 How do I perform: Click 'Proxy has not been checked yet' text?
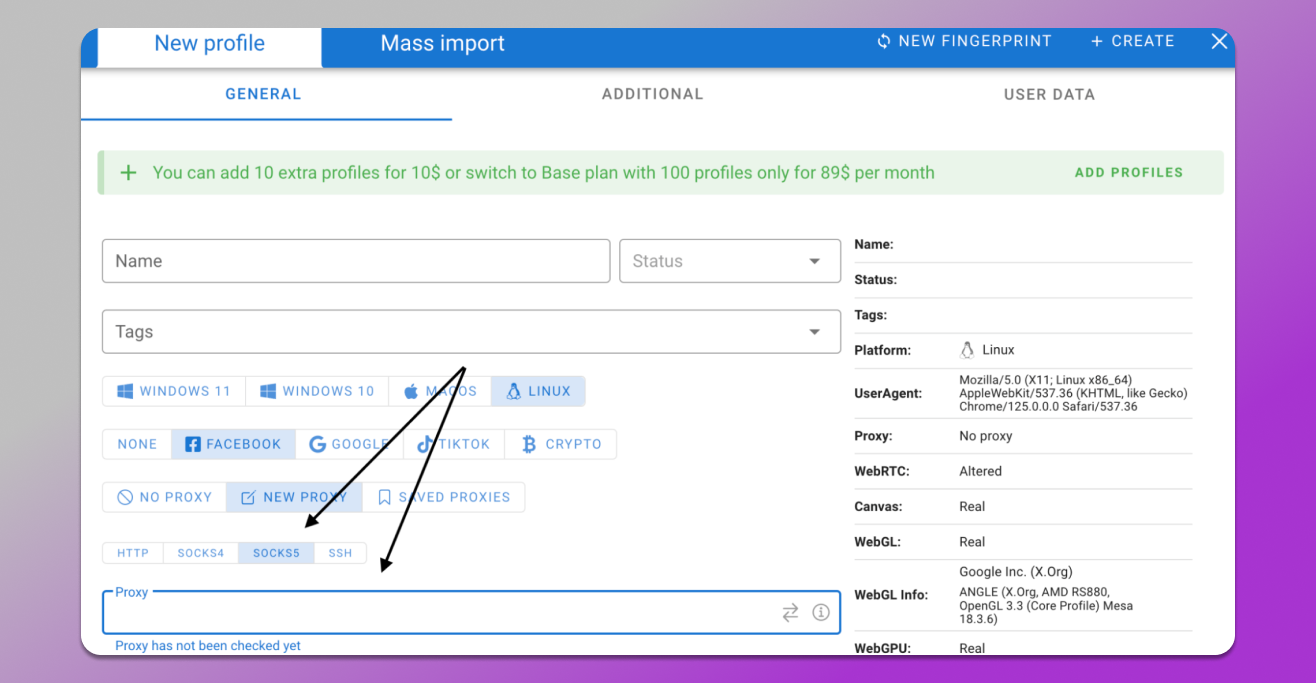point(208,646)
